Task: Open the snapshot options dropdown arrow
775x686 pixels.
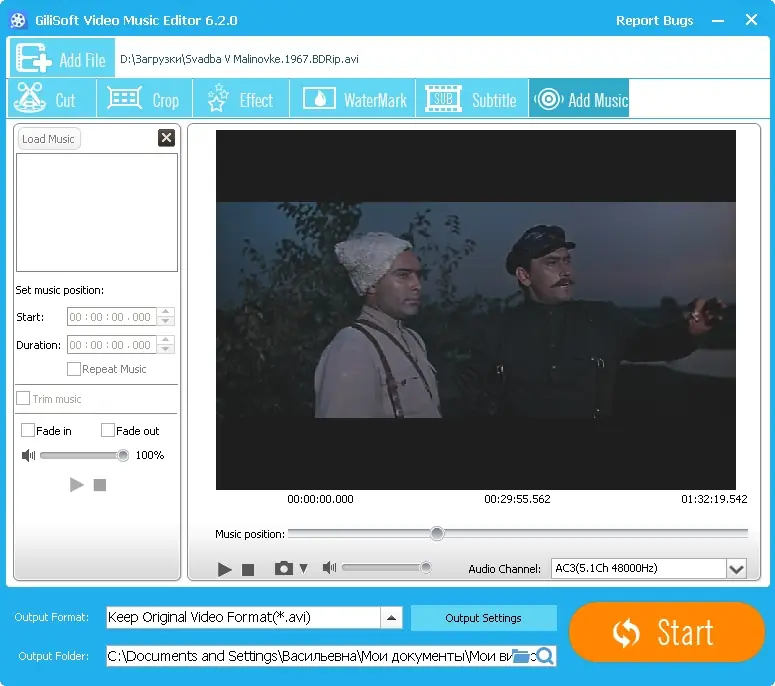Action: (x=303, y=568)
